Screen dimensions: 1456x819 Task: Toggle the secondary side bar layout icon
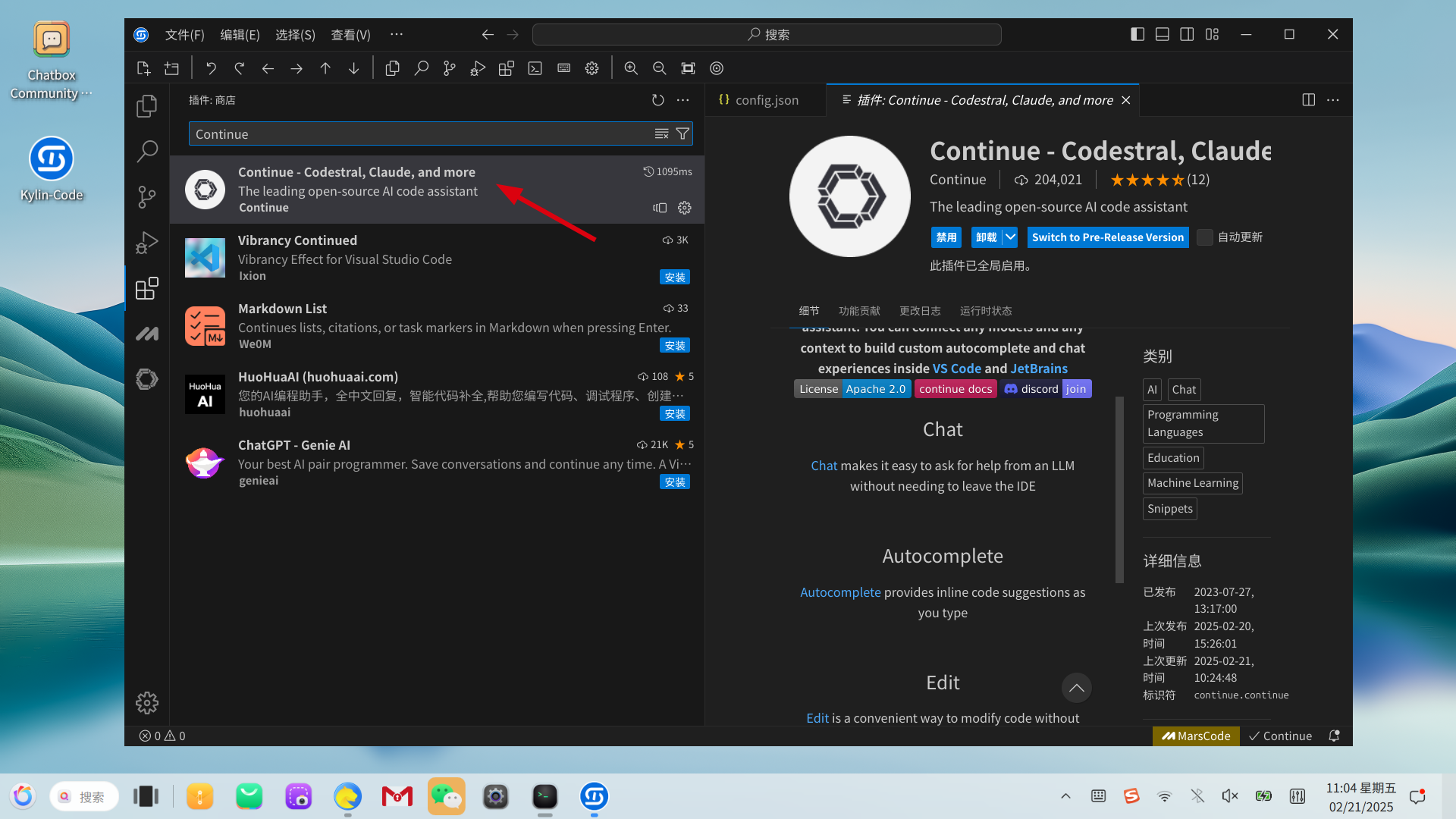[x=1188, y=34]
